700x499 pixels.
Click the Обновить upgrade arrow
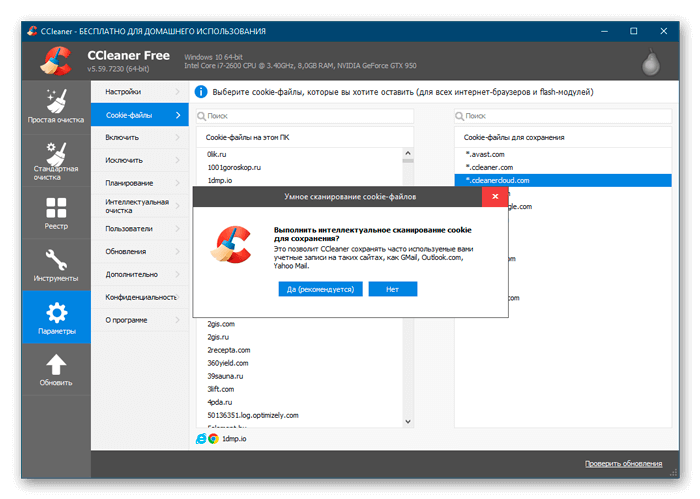click(x=56, y=370)
